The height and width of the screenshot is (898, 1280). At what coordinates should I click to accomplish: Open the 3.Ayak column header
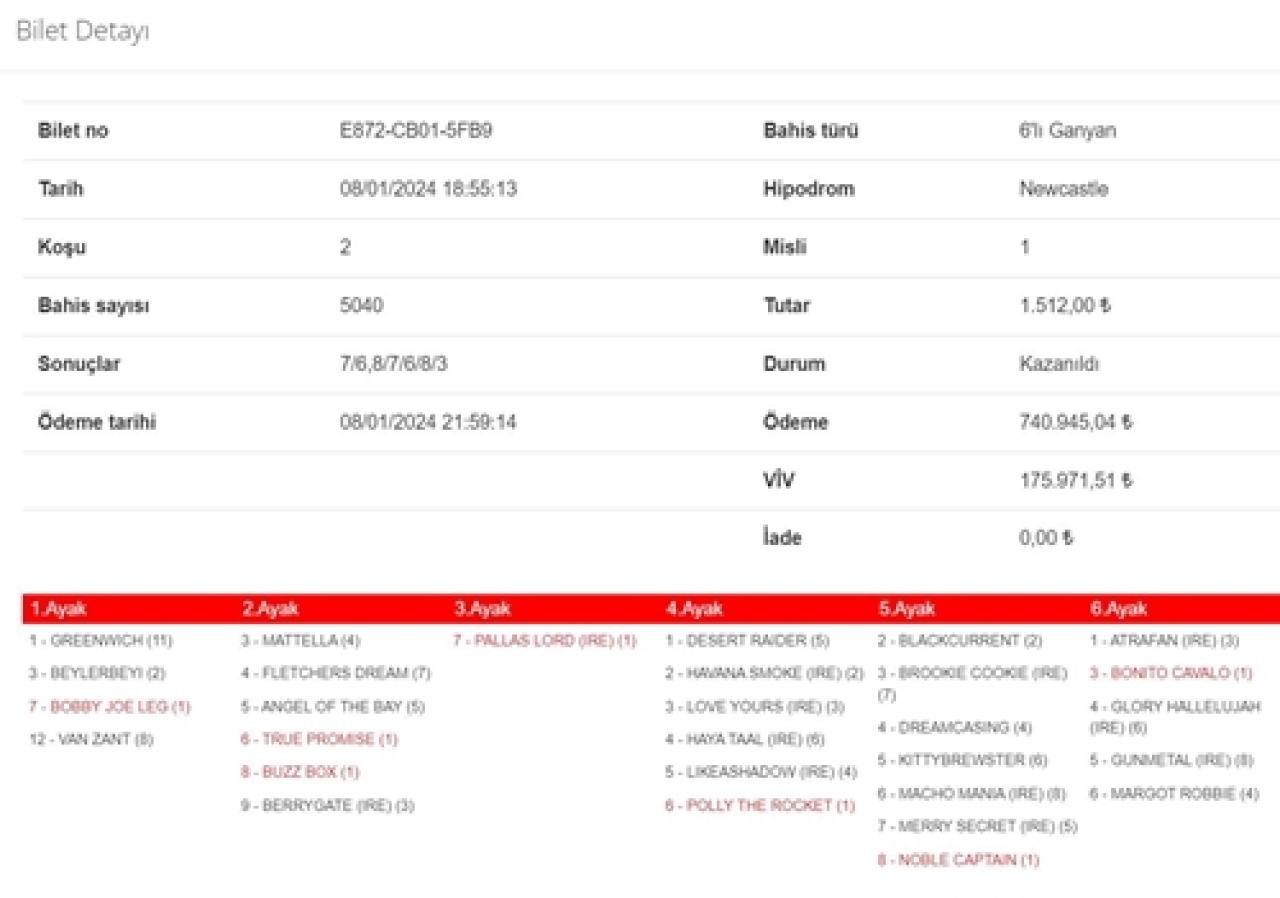point(482,609)
